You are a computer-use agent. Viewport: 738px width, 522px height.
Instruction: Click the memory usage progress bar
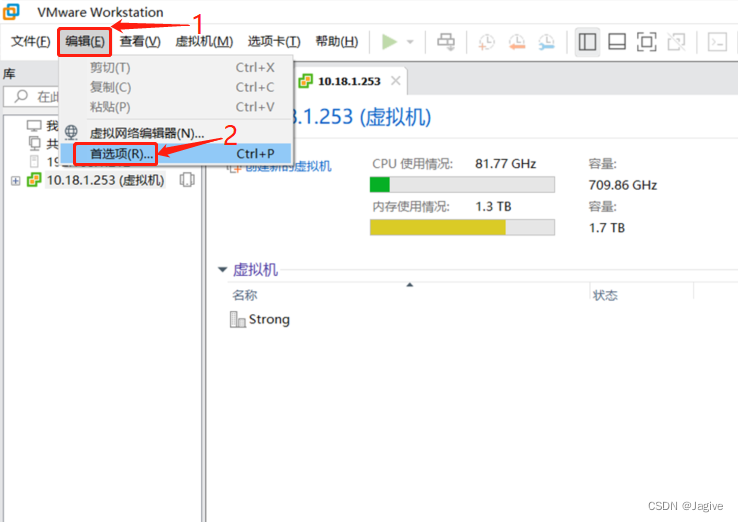pos(462,227)
